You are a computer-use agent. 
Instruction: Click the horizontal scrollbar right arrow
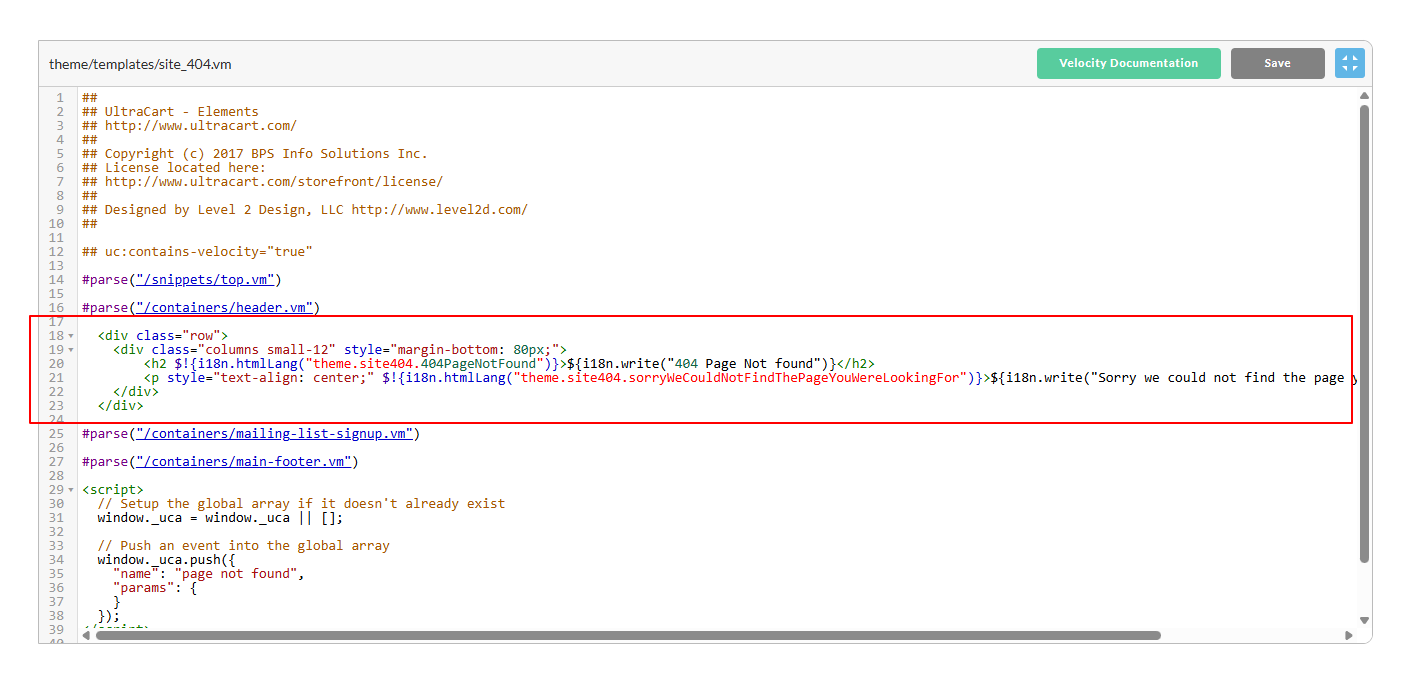[x=1349, y=635]
